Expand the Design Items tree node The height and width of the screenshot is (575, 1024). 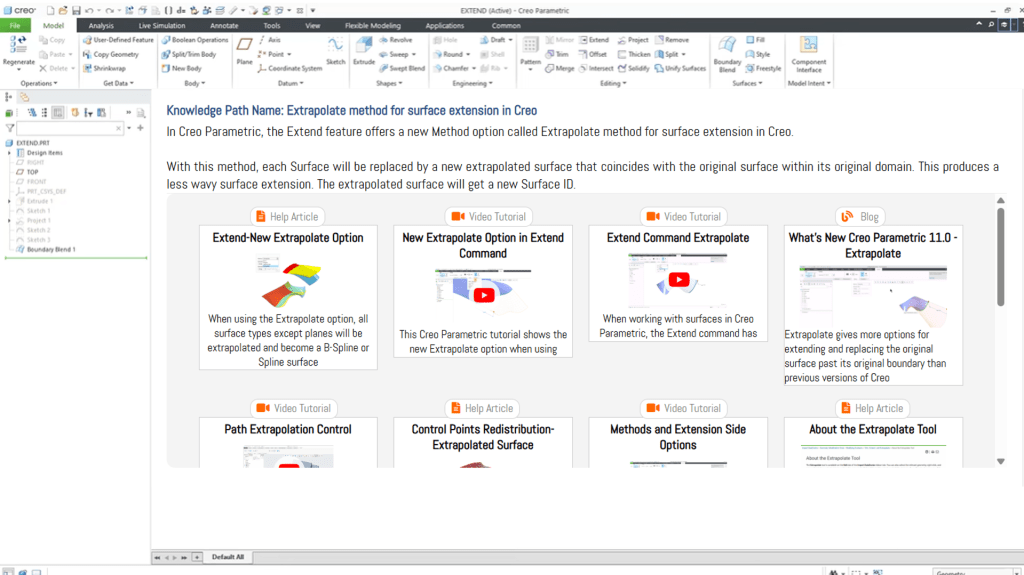tap(10, 153)
